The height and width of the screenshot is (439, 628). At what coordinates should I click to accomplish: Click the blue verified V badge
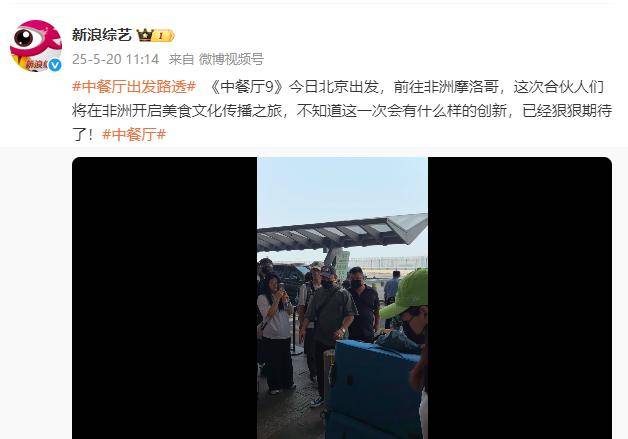[x=55, y=65]
